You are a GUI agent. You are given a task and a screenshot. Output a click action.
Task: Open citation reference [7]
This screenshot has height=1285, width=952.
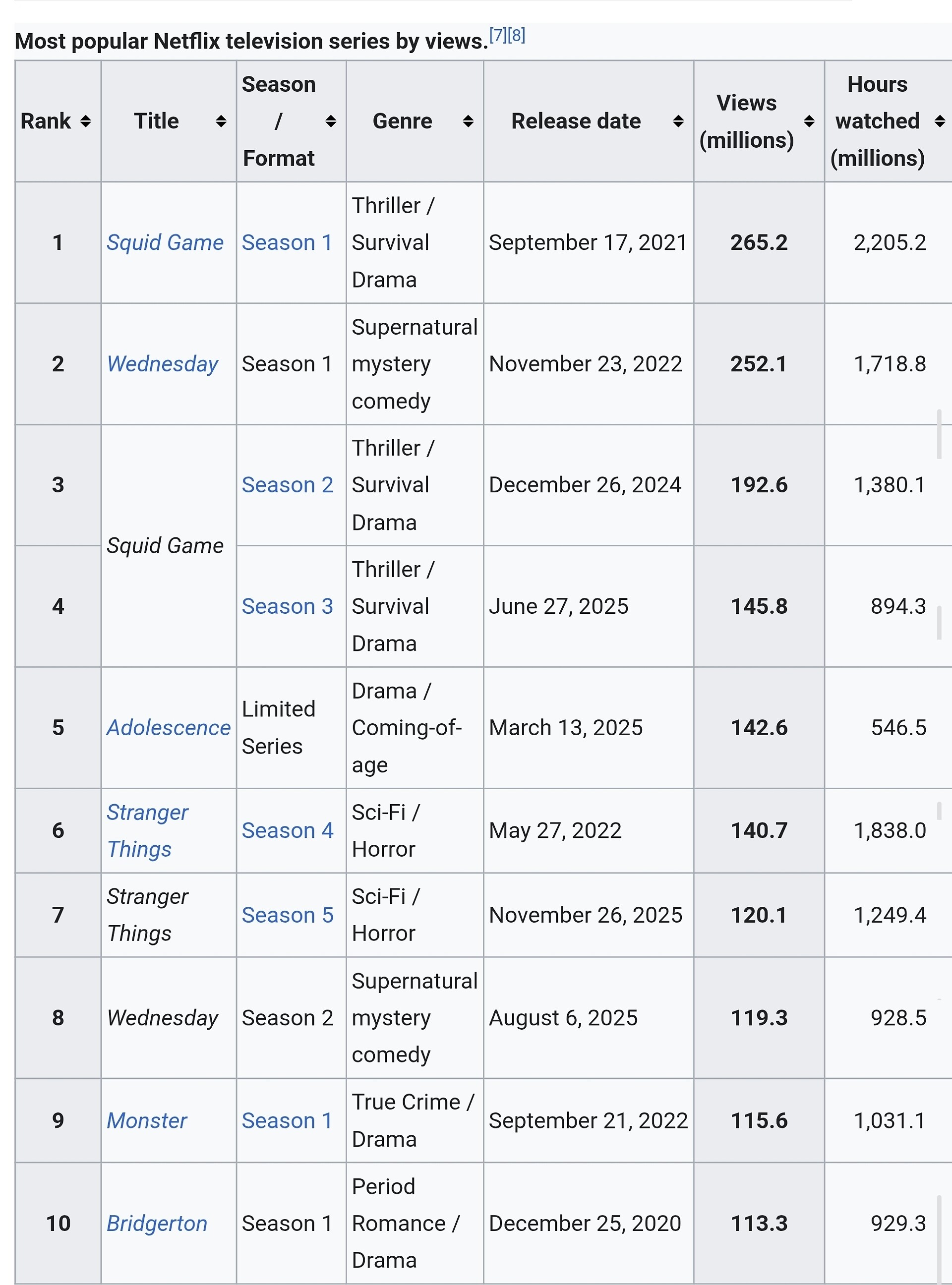click(x=497, y=36)
